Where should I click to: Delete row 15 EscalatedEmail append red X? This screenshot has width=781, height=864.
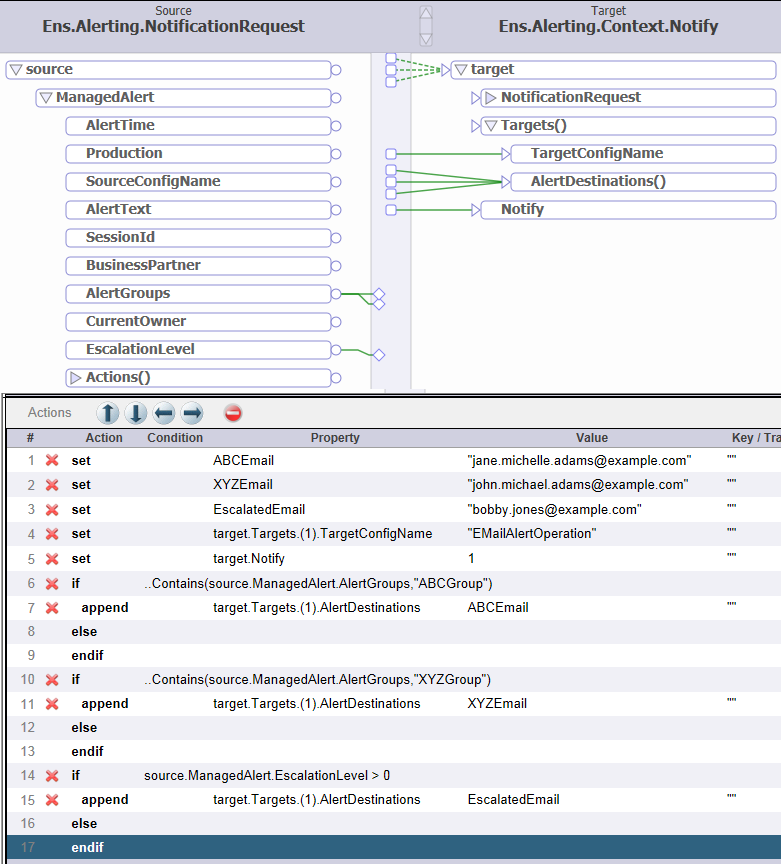[52, 800]
